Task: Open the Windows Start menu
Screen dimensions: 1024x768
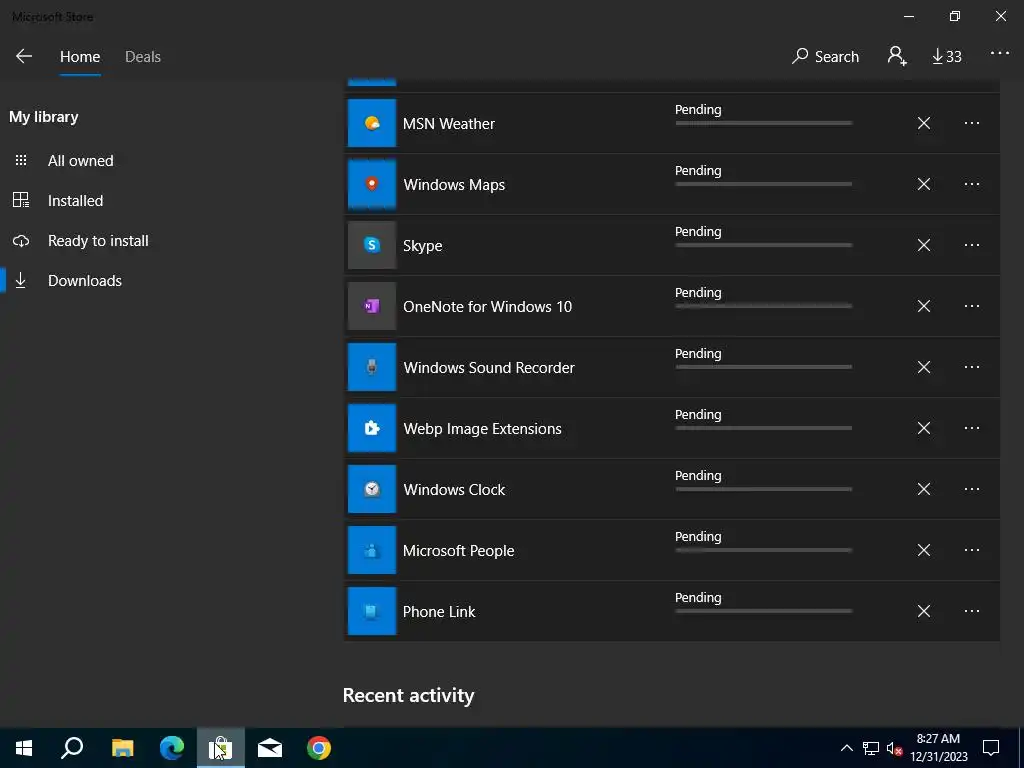Action: tap(24, 748)
